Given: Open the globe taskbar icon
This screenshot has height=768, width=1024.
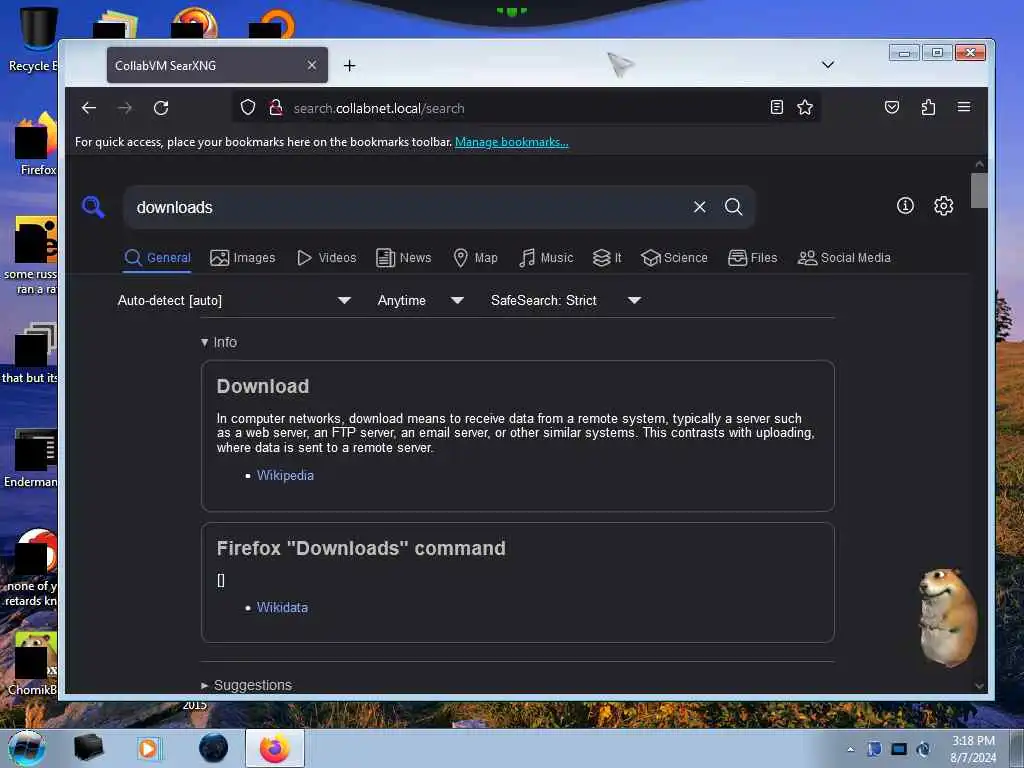Looking at the screenshot, I should tap(213, 748).
